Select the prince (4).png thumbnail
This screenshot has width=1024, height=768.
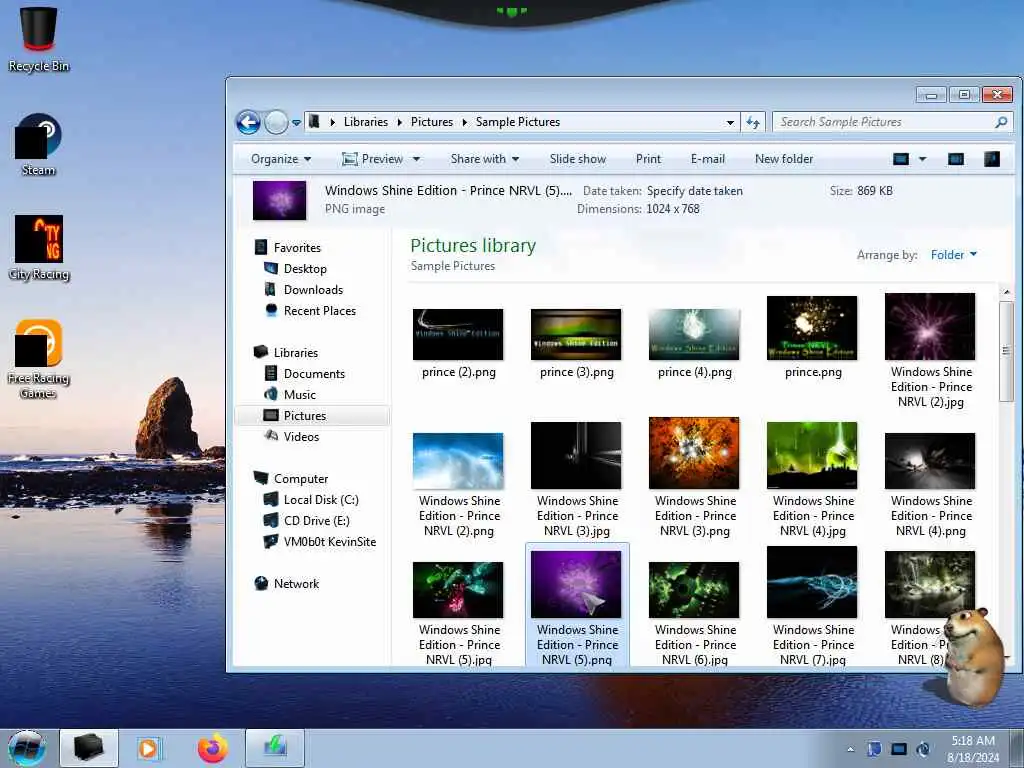click(x=694, y=334)
